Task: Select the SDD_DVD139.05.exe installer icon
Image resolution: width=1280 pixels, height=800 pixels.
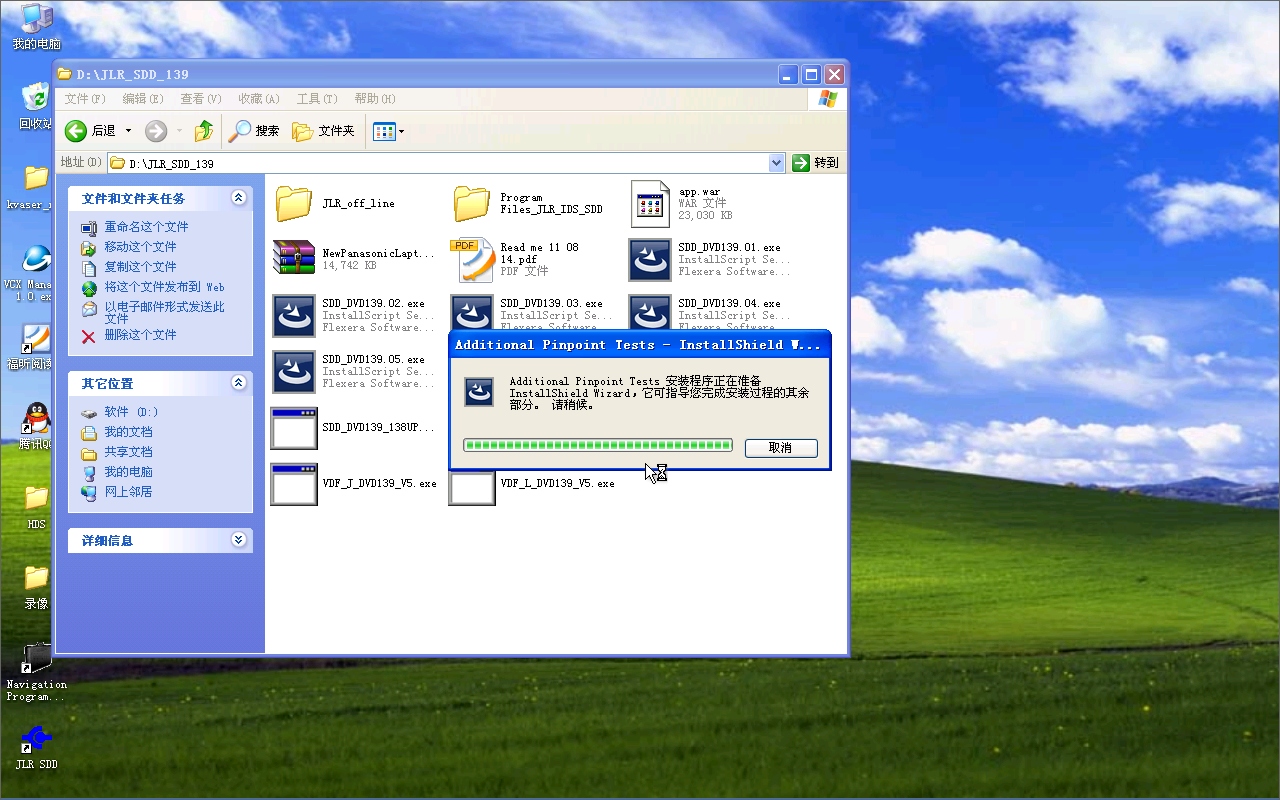Action: (x=294, y=371)
